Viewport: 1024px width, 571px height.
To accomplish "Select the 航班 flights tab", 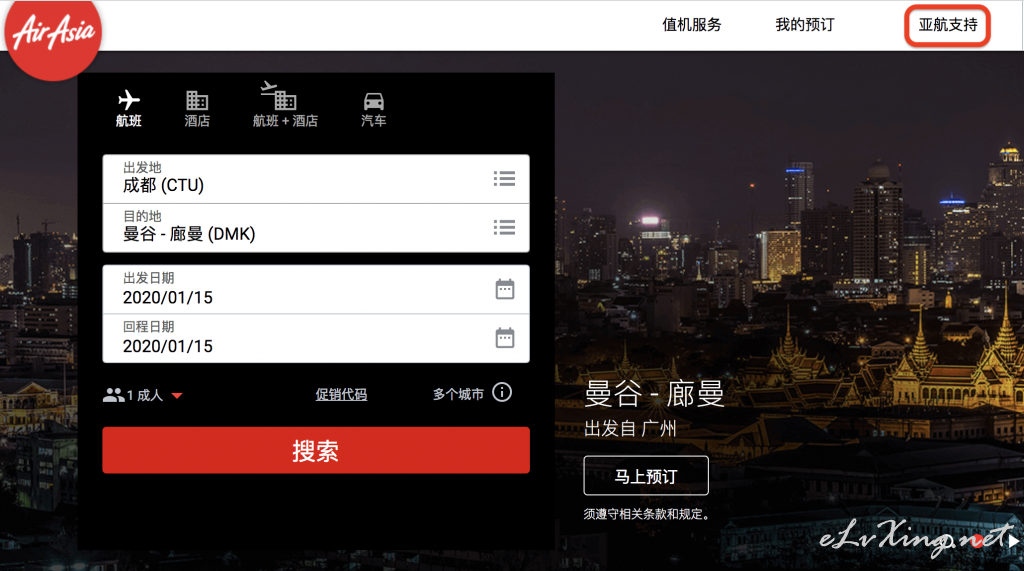I will pos(129,108).
